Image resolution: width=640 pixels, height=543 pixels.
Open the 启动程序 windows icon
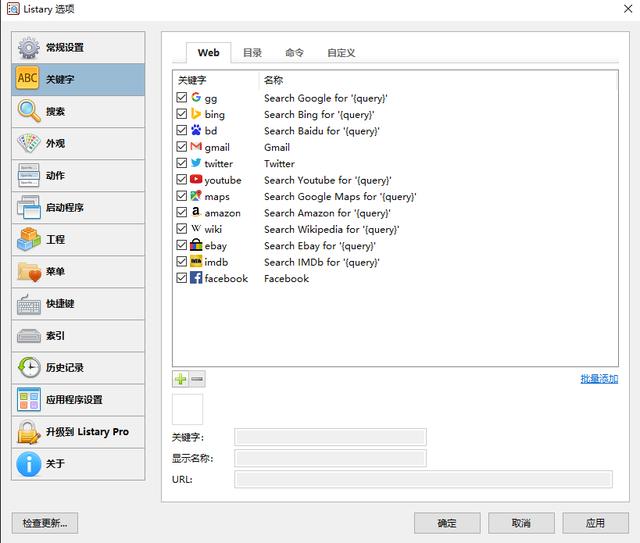tap(28, 207)
